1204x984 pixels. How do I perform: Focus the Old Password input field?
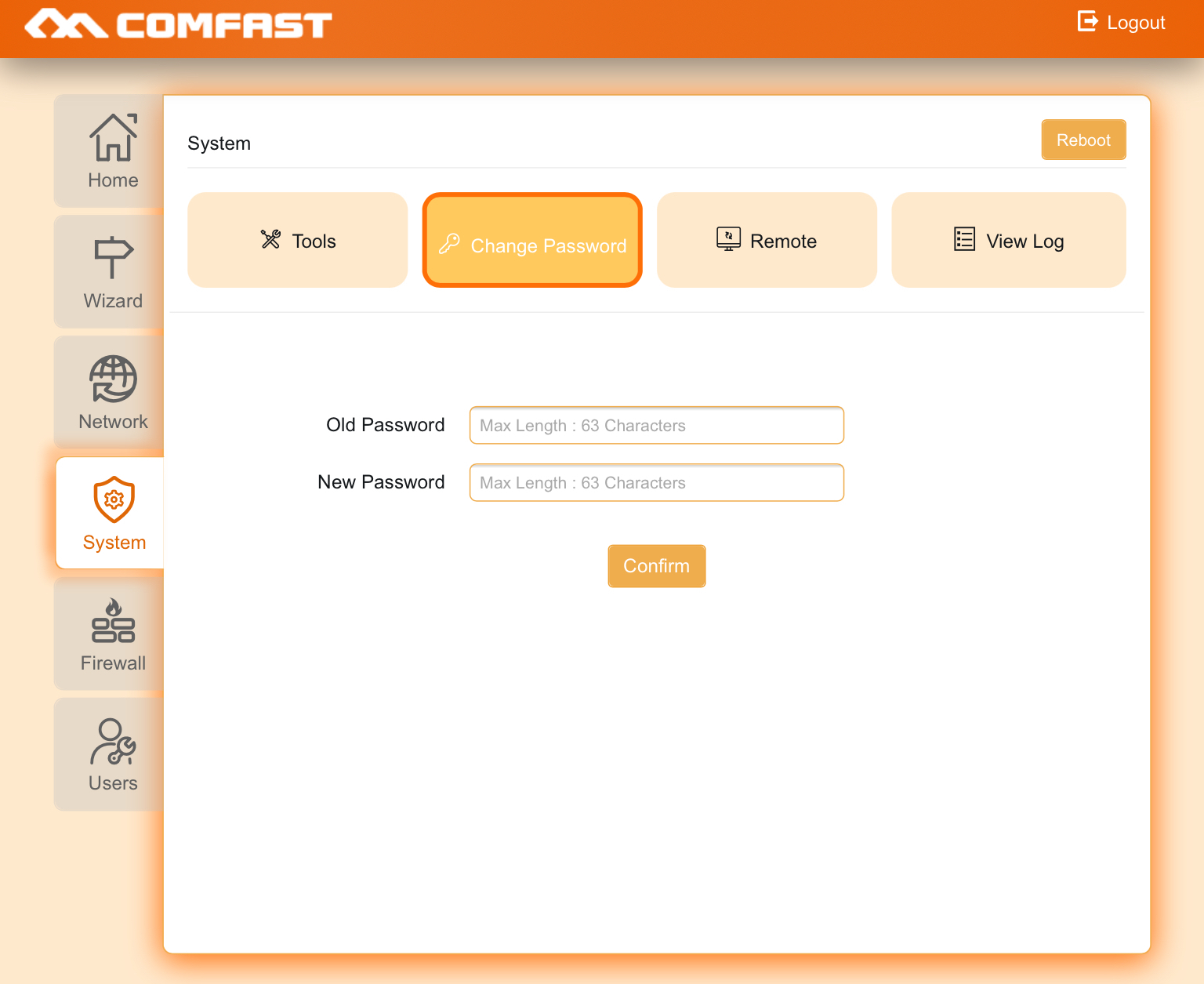[656, 426]
